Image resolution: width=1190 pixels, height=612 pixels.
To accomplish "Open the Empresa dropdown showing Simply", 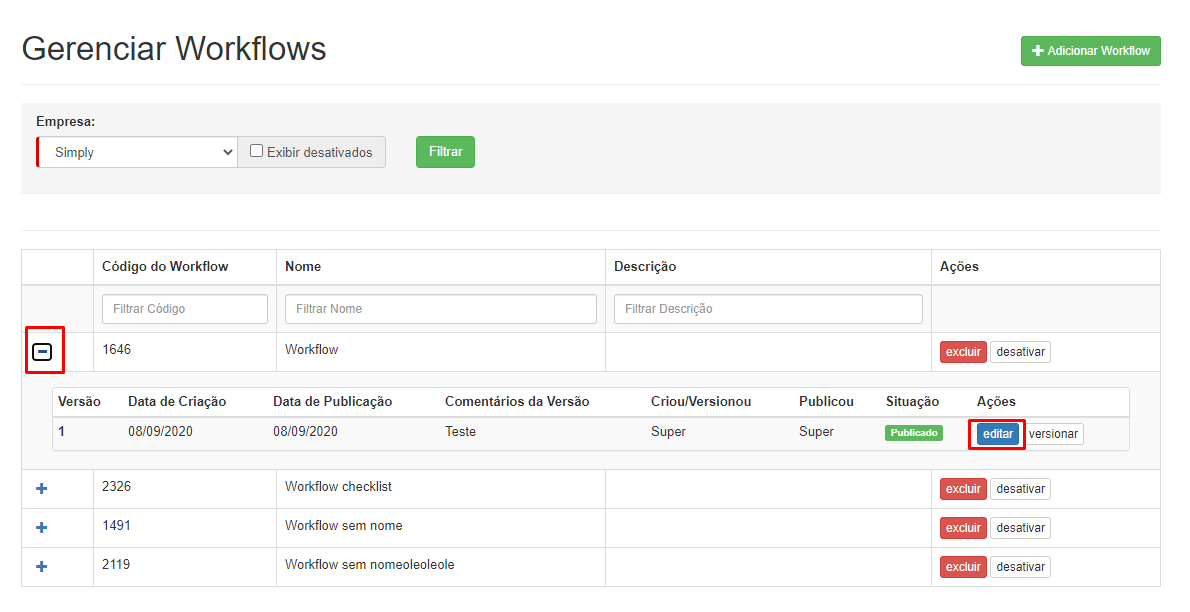I will 137,152.
